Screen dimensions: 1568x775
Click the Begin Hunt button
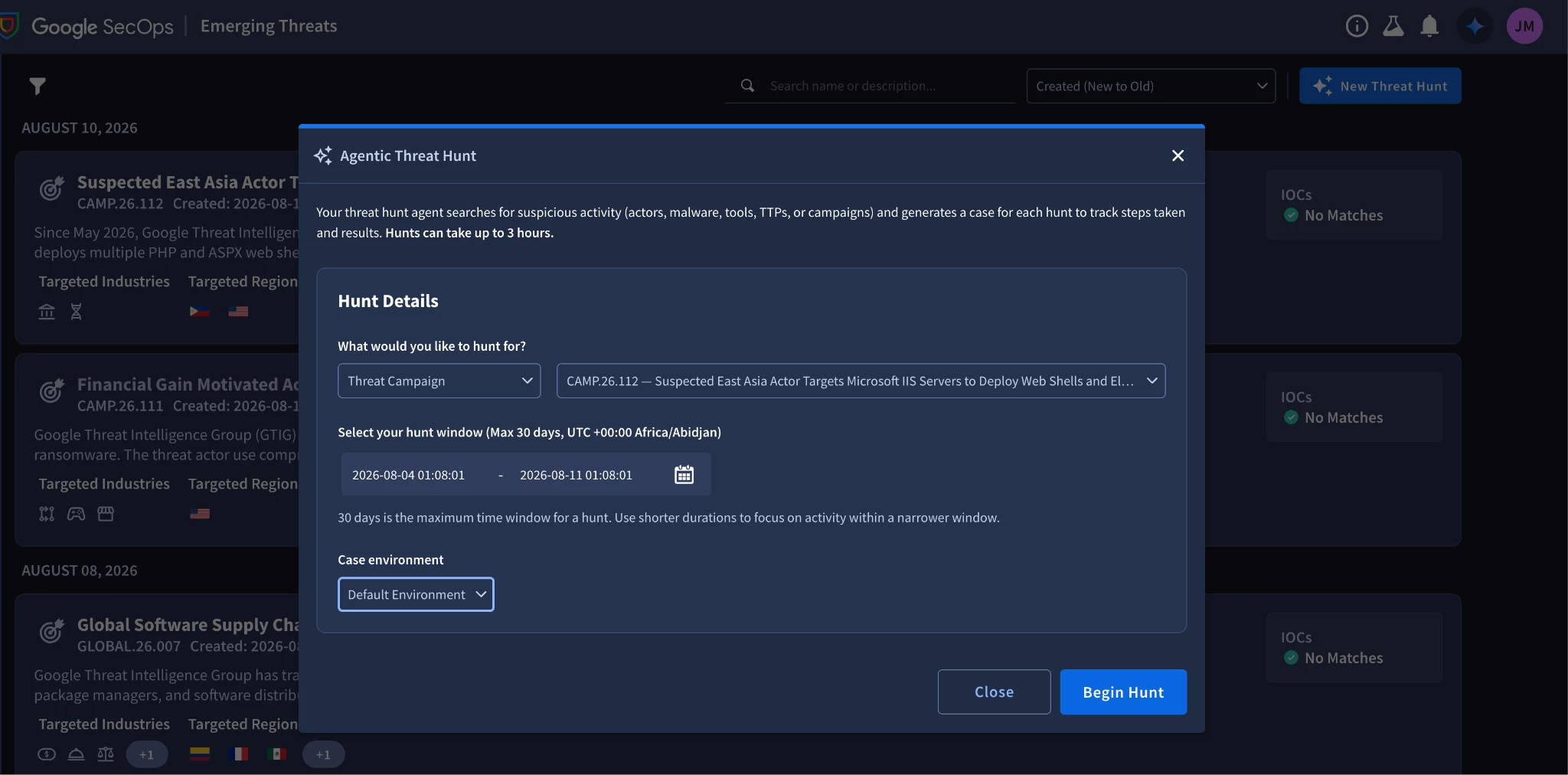point(1123,692)
